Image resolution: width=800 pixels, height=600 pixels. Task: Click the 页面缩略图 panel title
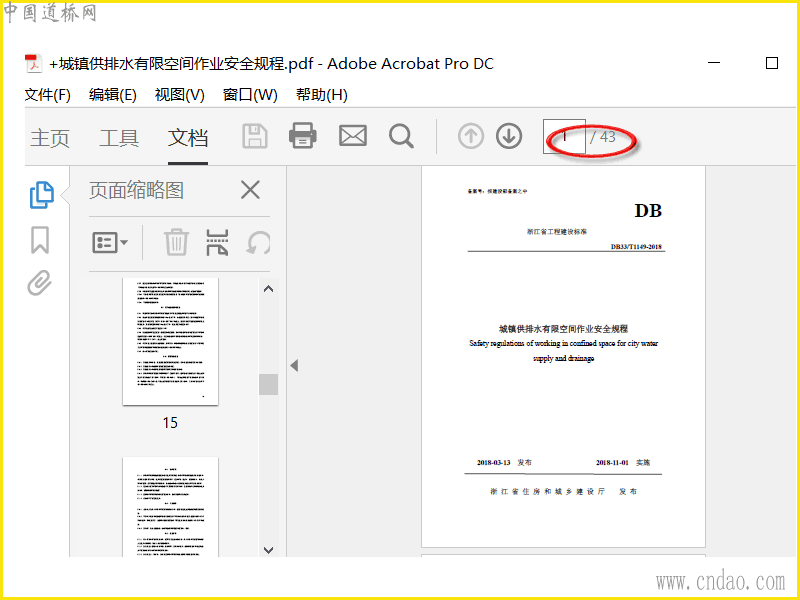(x=136, y=190)
